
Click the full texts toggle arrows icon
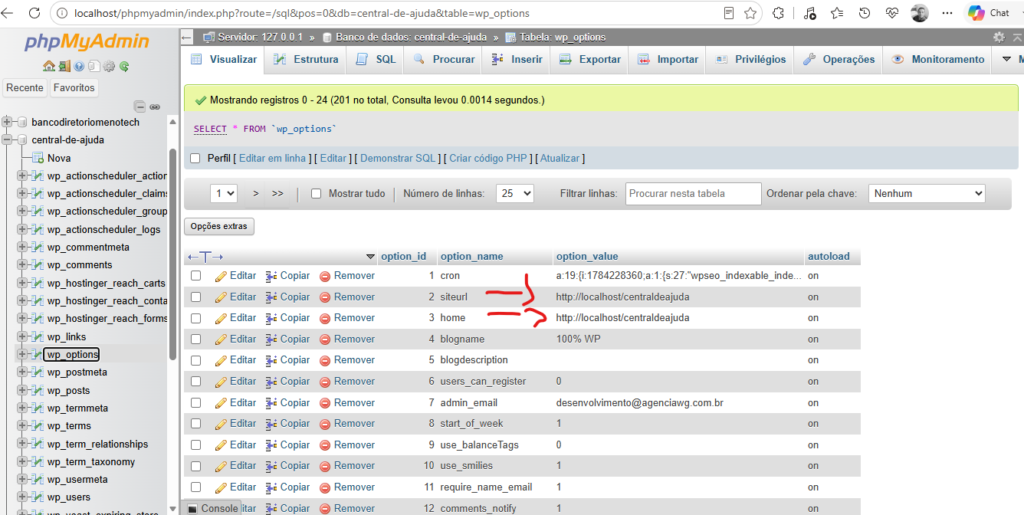point(205,257)
